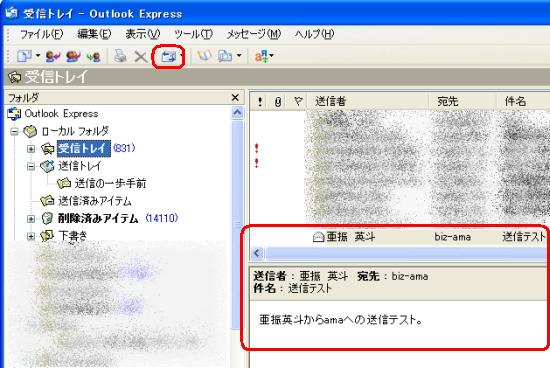The width and height of the screenshot is (550, 368).
Task: Sort by priority column header
Action: (x=260, y=102)
